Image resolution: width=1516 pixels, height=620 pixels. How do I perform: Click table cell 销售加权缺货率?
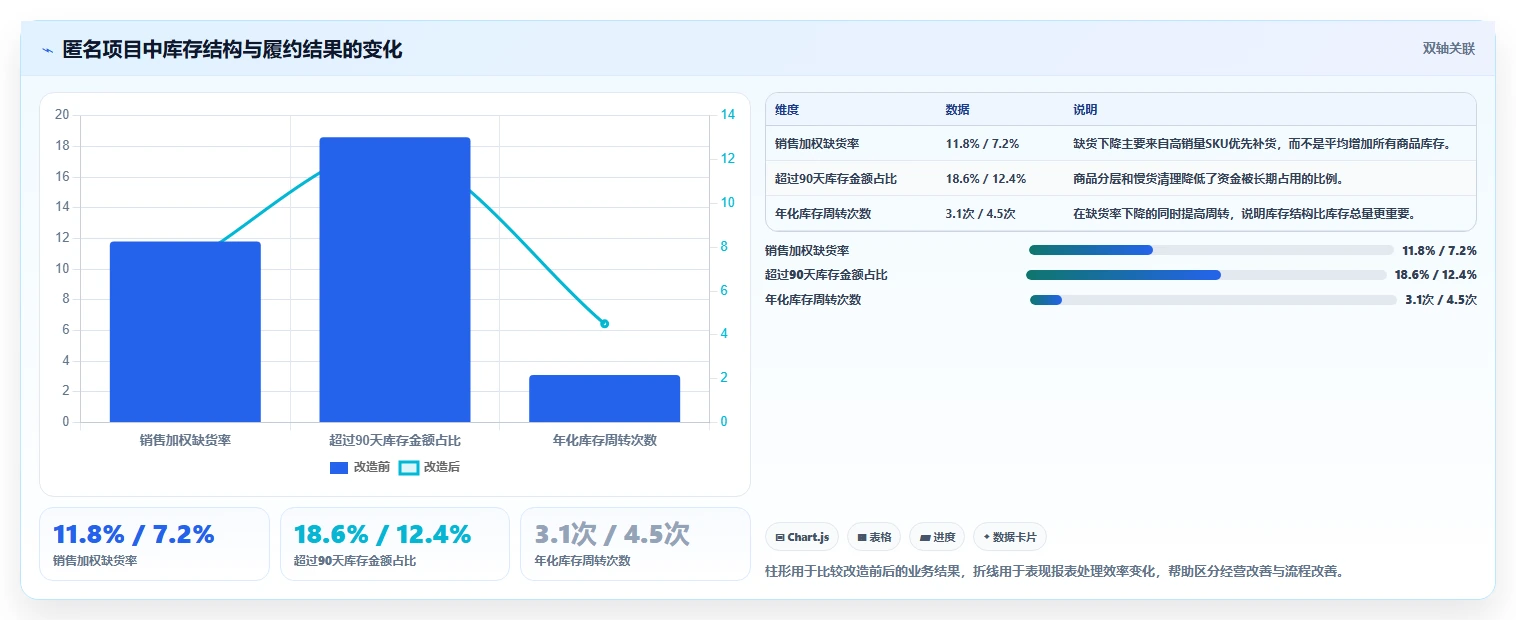817,143
